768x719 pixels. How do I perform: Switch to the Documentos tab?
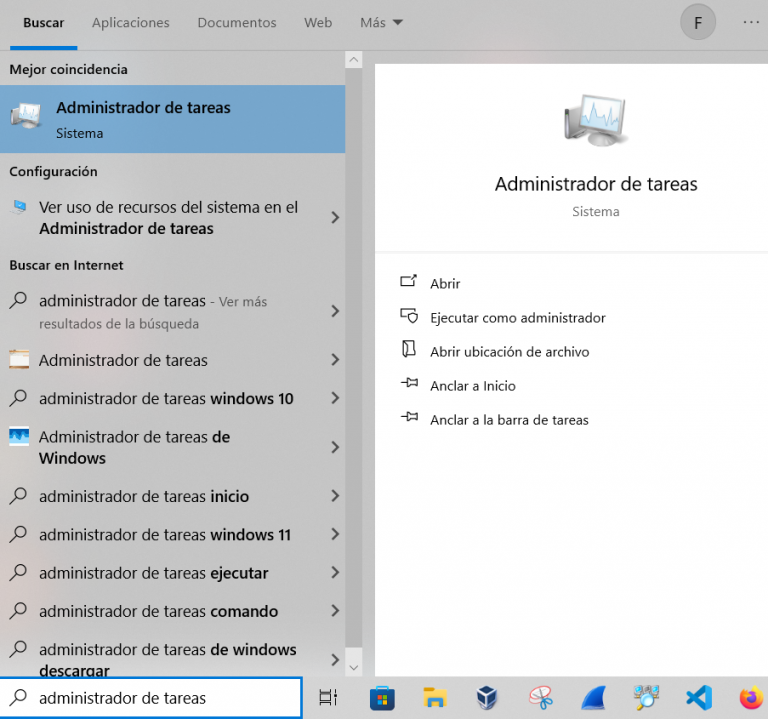(x=236, y=22)
